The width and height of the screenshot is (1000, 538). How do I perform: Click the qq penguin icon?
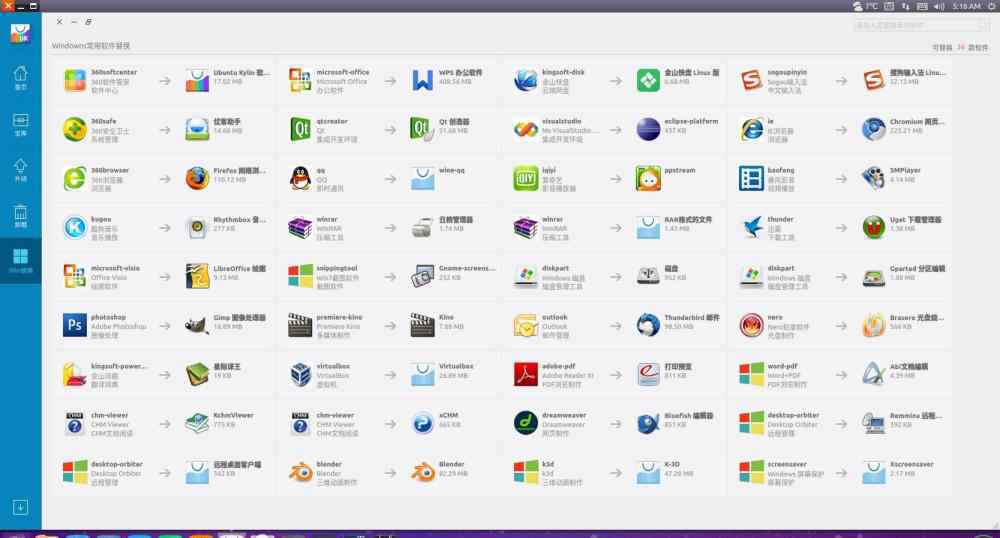(x=300, y=178)
